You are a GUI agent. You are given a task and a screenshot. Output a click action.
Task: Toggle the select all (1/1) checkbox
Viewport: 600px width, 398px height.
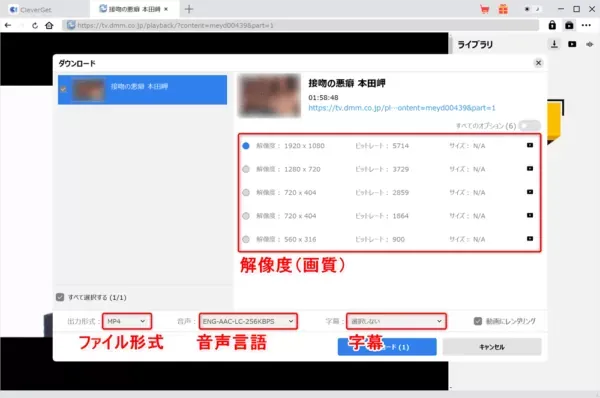pyautogui.click(x=60, y=297)
